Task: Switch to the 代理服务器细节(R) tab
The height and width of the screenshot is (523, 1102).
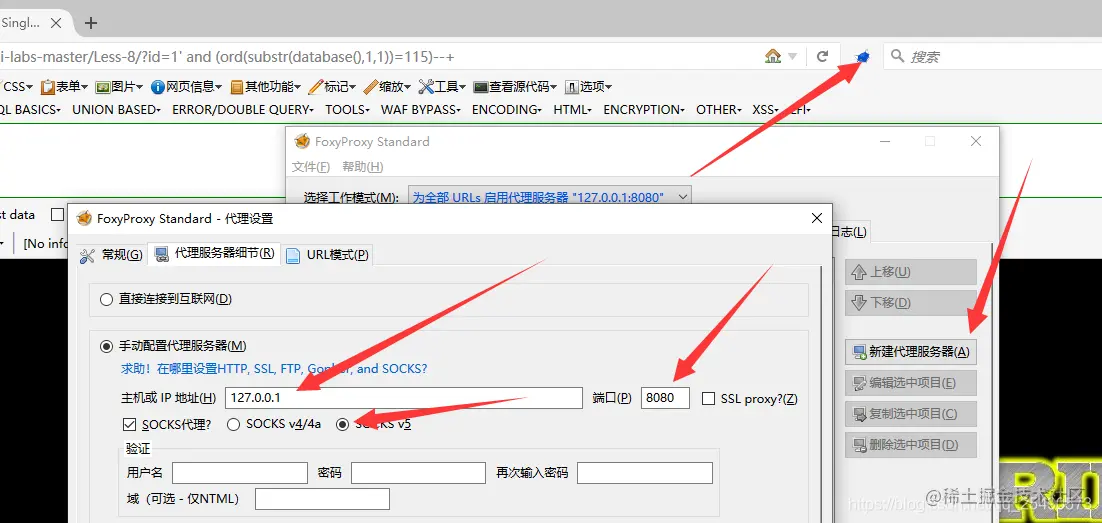Action: coord(214,254)
